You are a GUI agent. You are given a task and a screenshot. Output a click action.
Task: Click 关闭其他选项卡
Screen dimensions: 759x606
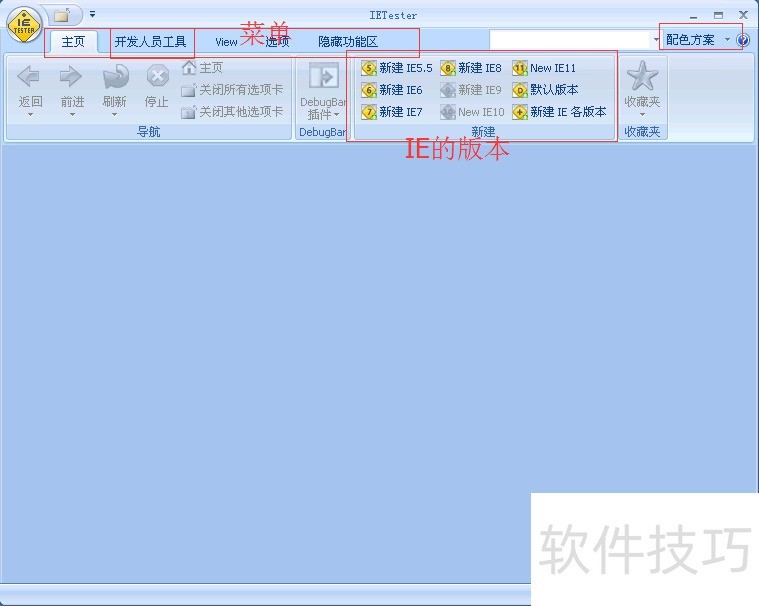click(x=232, y=112)
